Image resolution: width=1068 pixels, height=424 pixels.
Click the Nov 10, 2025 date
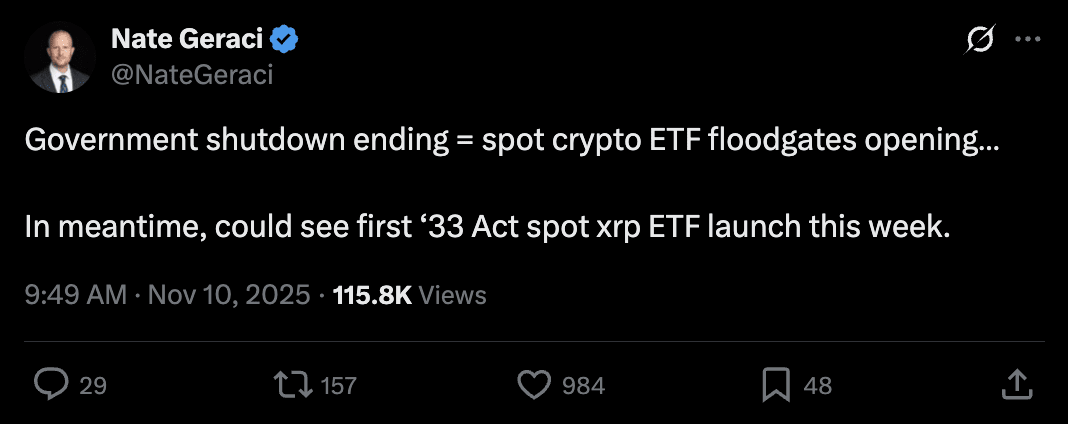click(x=229, y=295)
